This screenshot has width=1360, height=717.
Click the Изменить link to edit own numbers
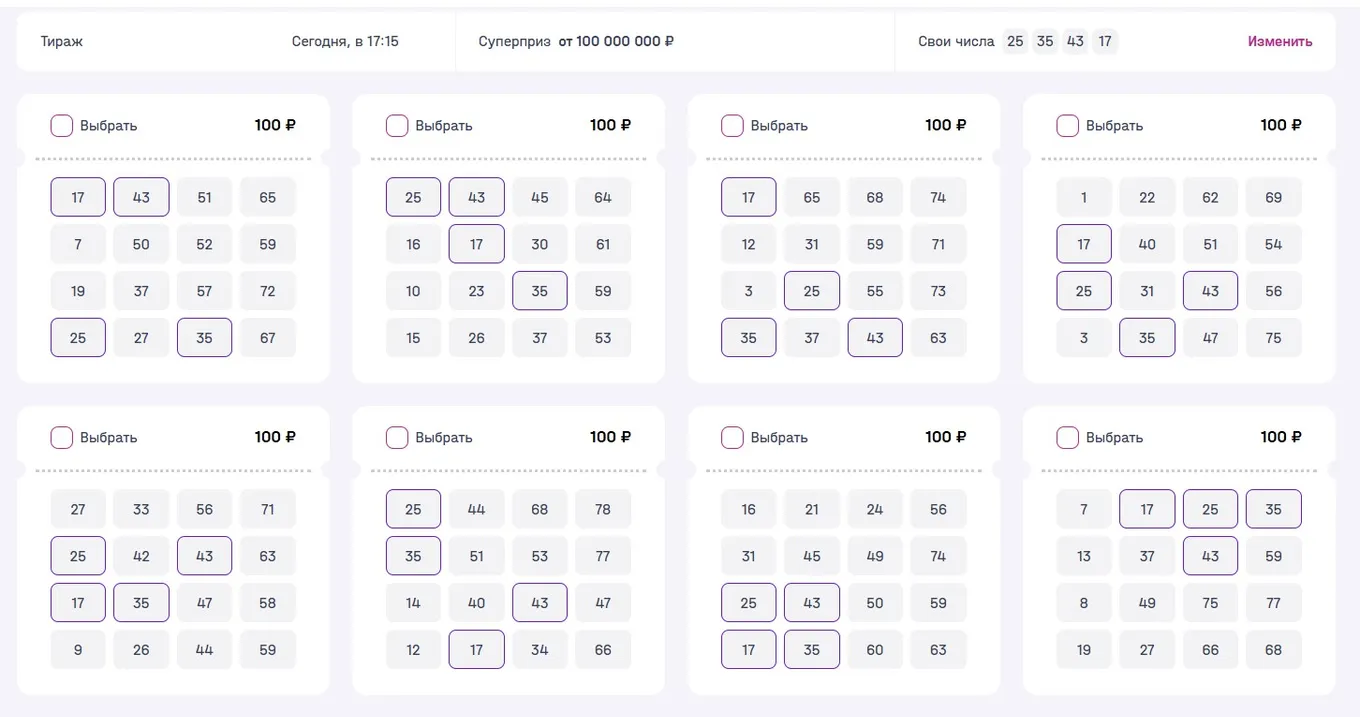pos(1280,41)
